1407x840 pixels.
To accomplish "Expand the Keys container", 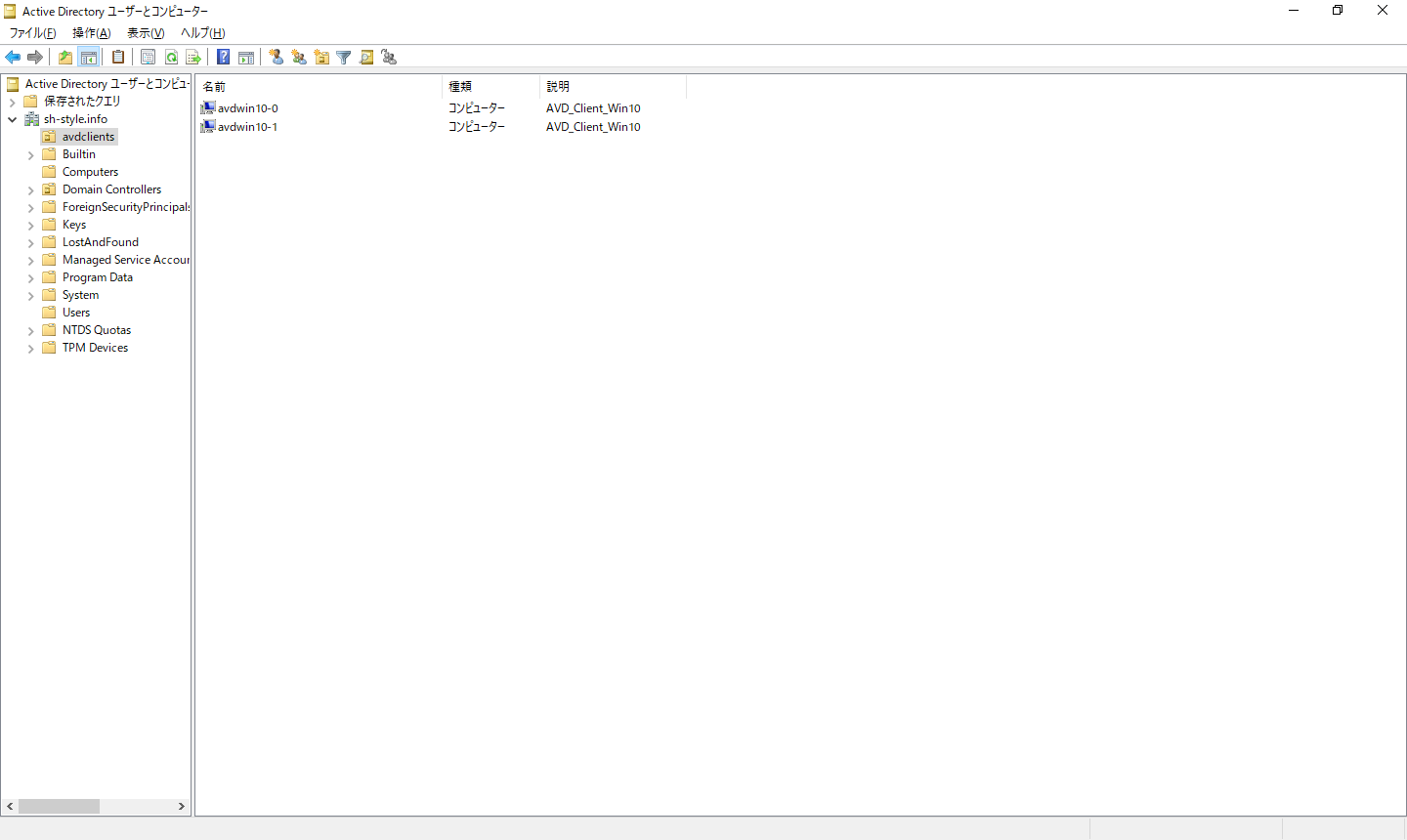I will (30, 225).
